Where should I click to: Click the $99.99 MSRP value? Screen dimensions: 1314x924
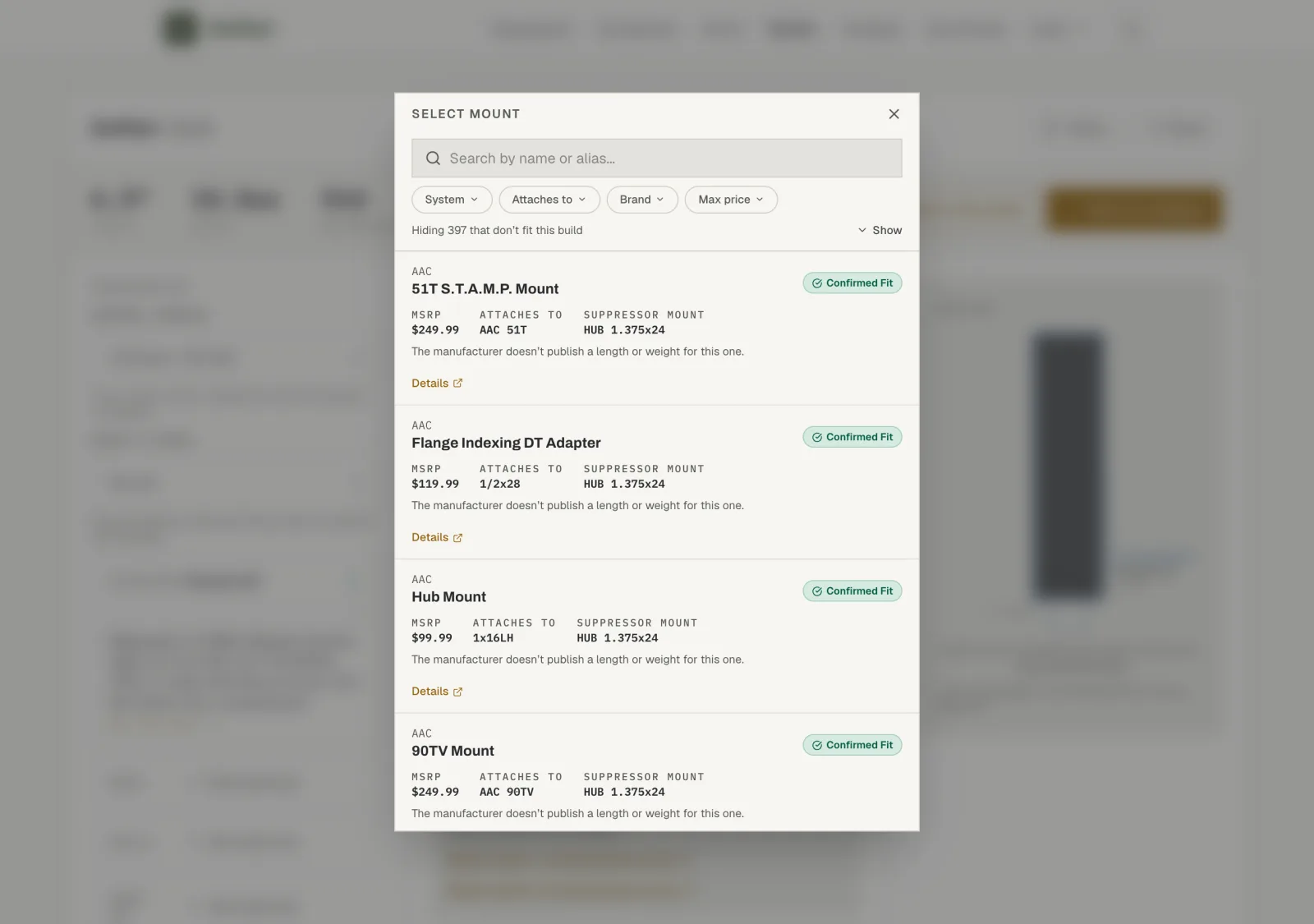pos(432,638)
